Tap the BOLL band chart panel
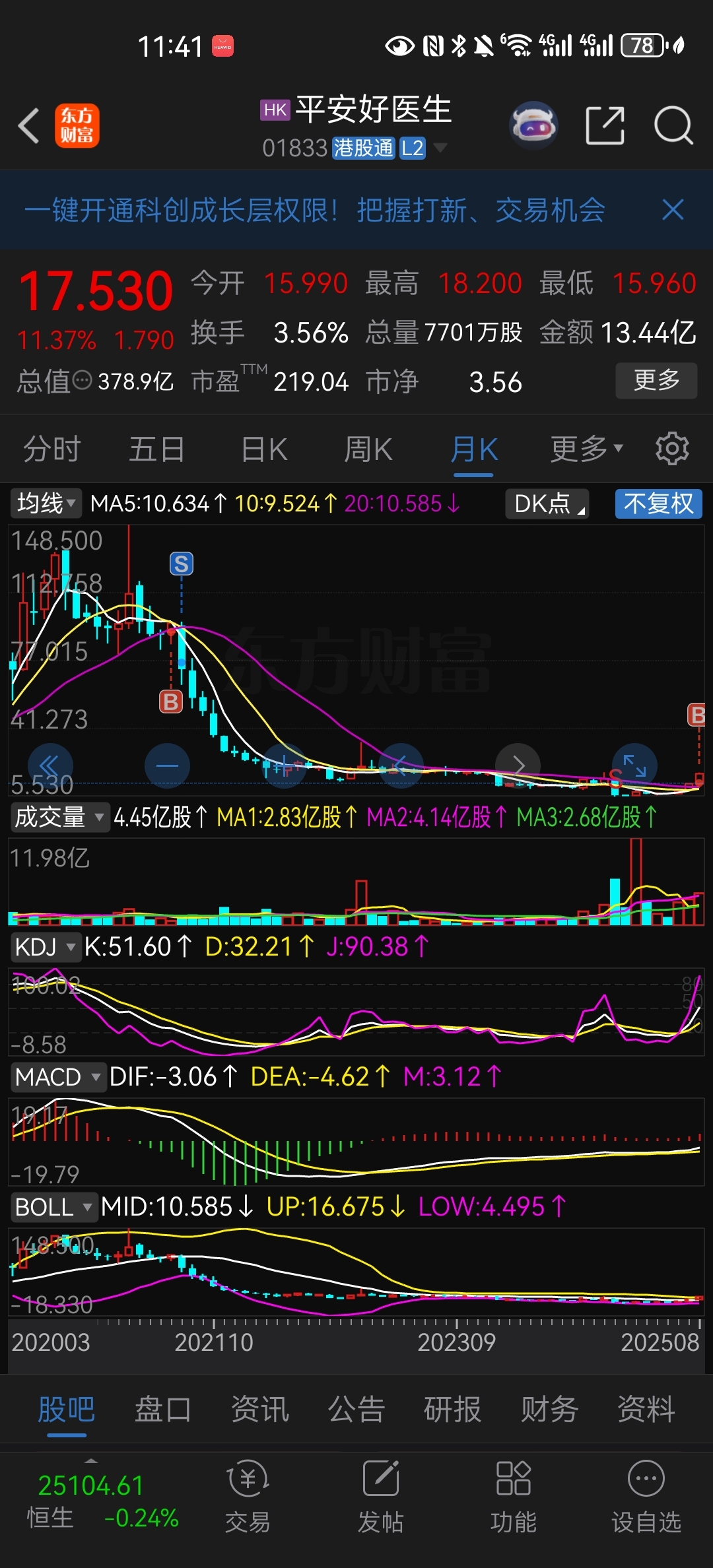 tap(356, 1272)
